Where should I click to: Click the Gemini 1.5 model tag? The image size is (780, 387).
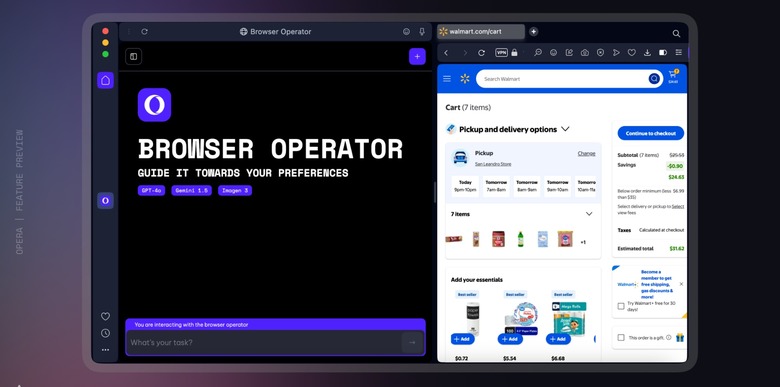point(192,191)
